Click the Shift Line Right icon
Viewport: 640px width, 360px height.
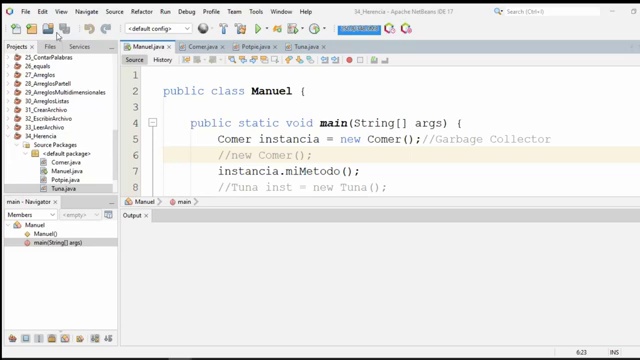point(335,60)
